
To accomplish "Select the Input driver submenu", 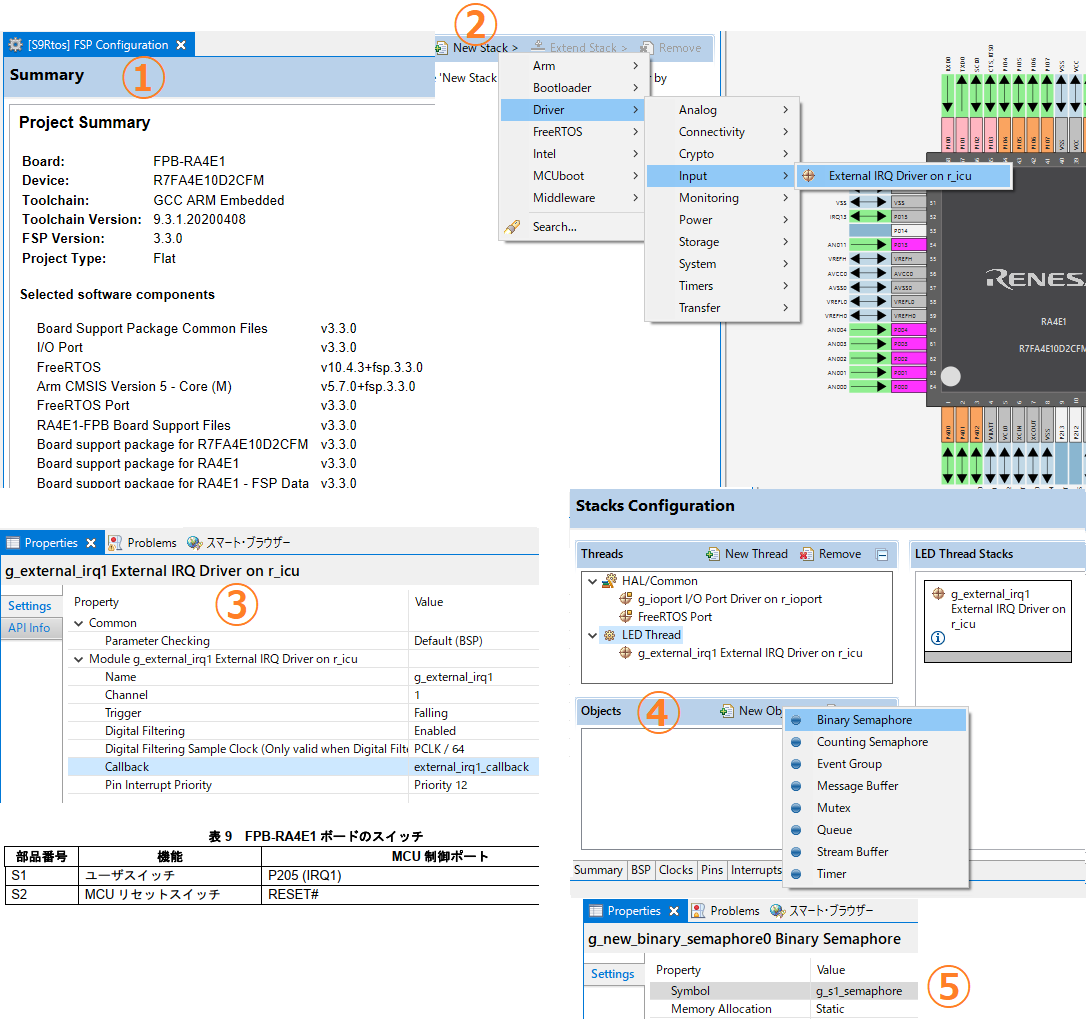I will coord(723,176).
